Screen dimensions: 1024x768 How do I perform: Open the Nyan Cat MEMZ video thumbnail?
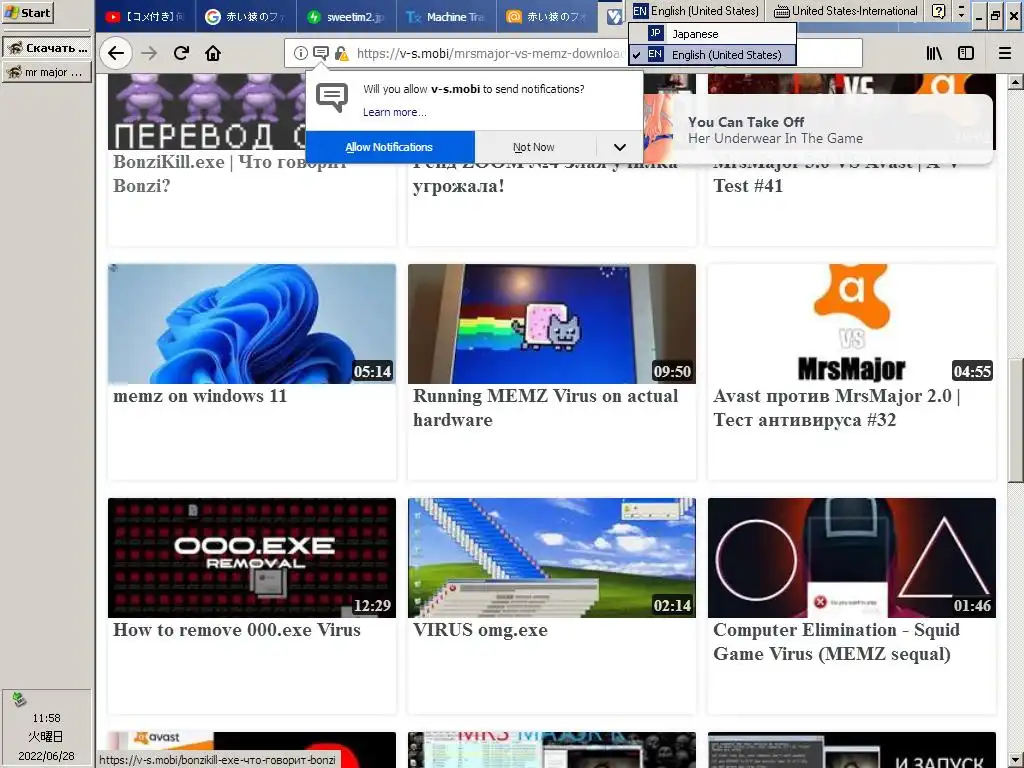coord(552,324)
